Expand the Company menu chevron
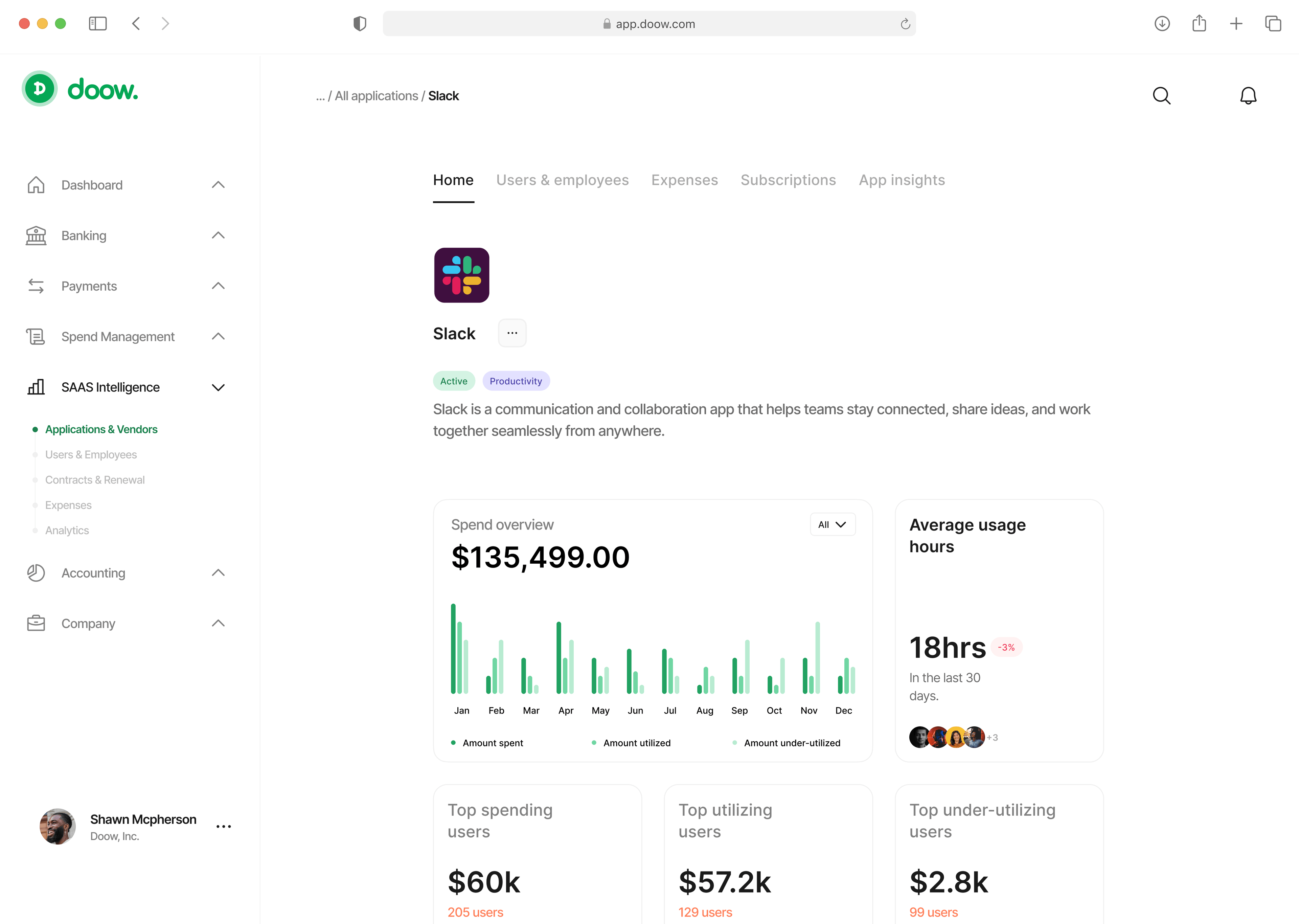1299x924 pixels. pos(219,624)
